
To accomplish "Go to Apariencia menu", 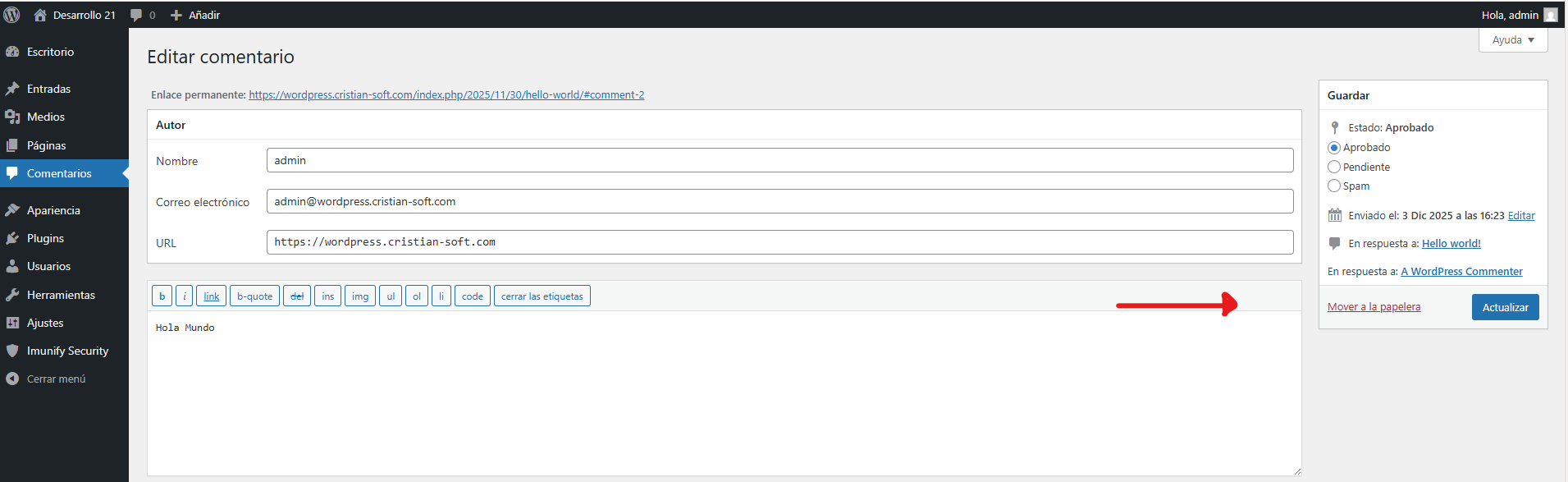I will tap(53, 210).
